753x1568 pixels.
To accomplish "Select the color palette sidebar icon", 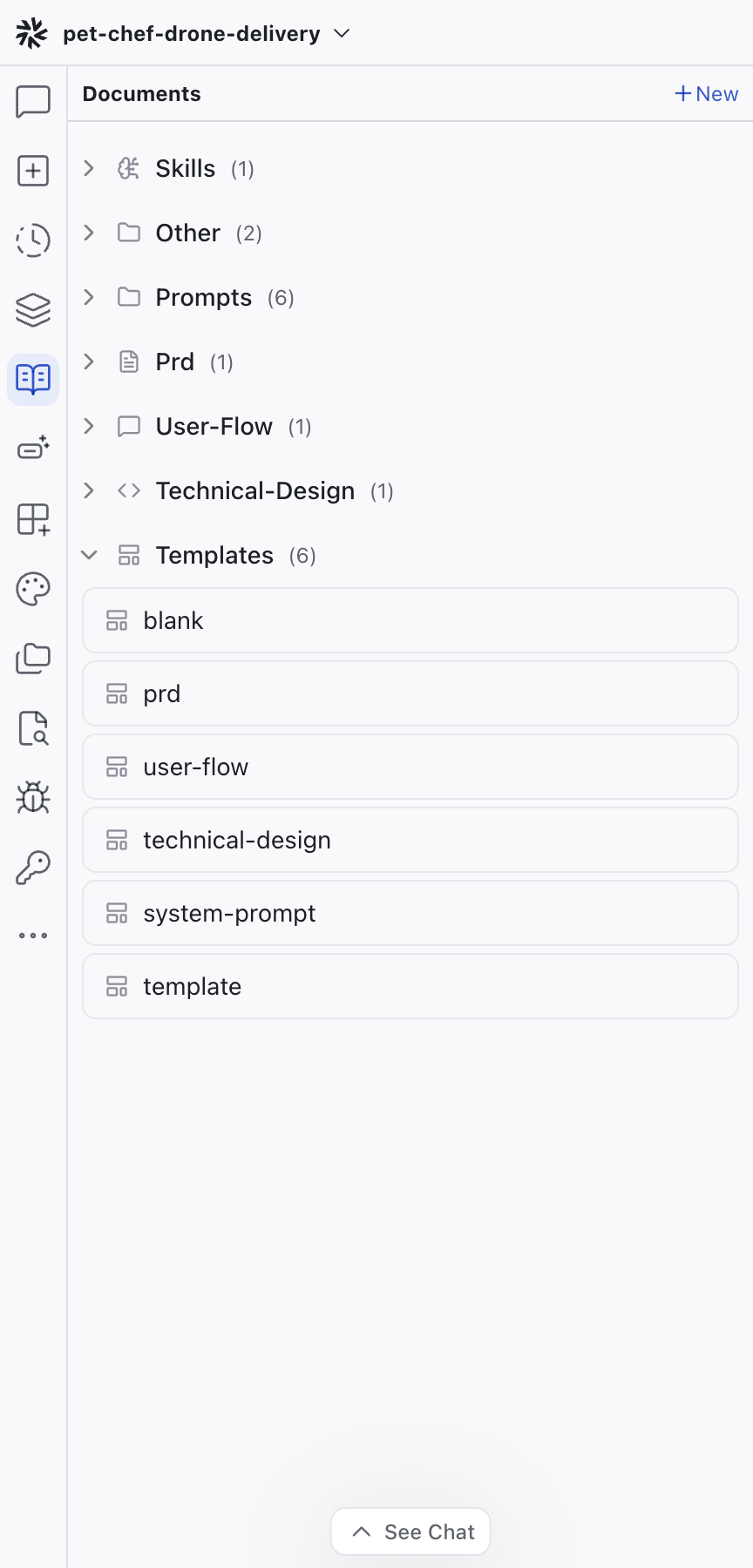I will point(33,589).
